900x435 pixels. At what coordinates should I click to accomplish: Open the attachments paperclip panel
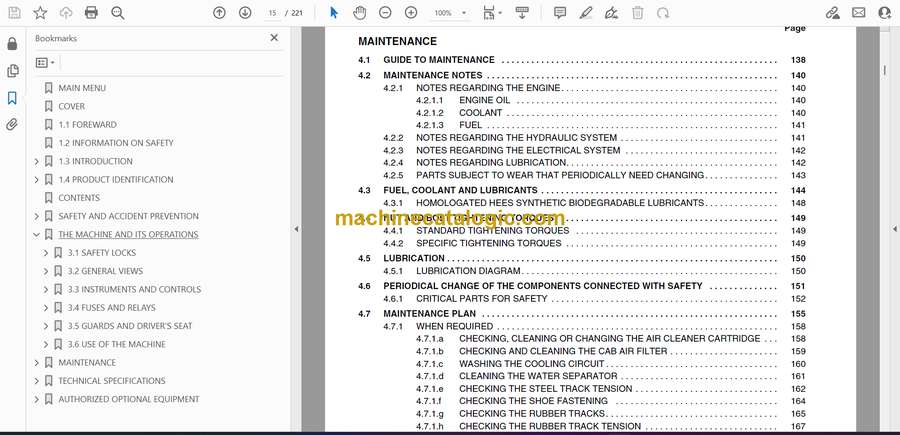(x=12, y=125)
